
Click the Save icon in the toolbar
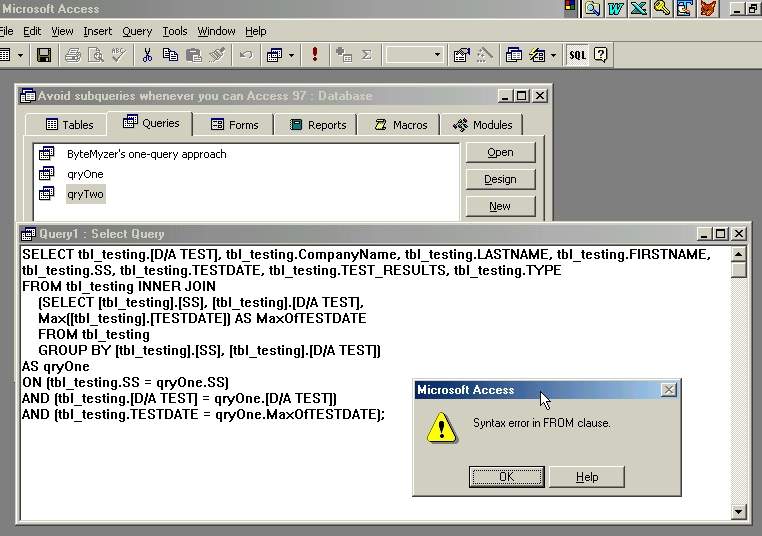(44, 55)
